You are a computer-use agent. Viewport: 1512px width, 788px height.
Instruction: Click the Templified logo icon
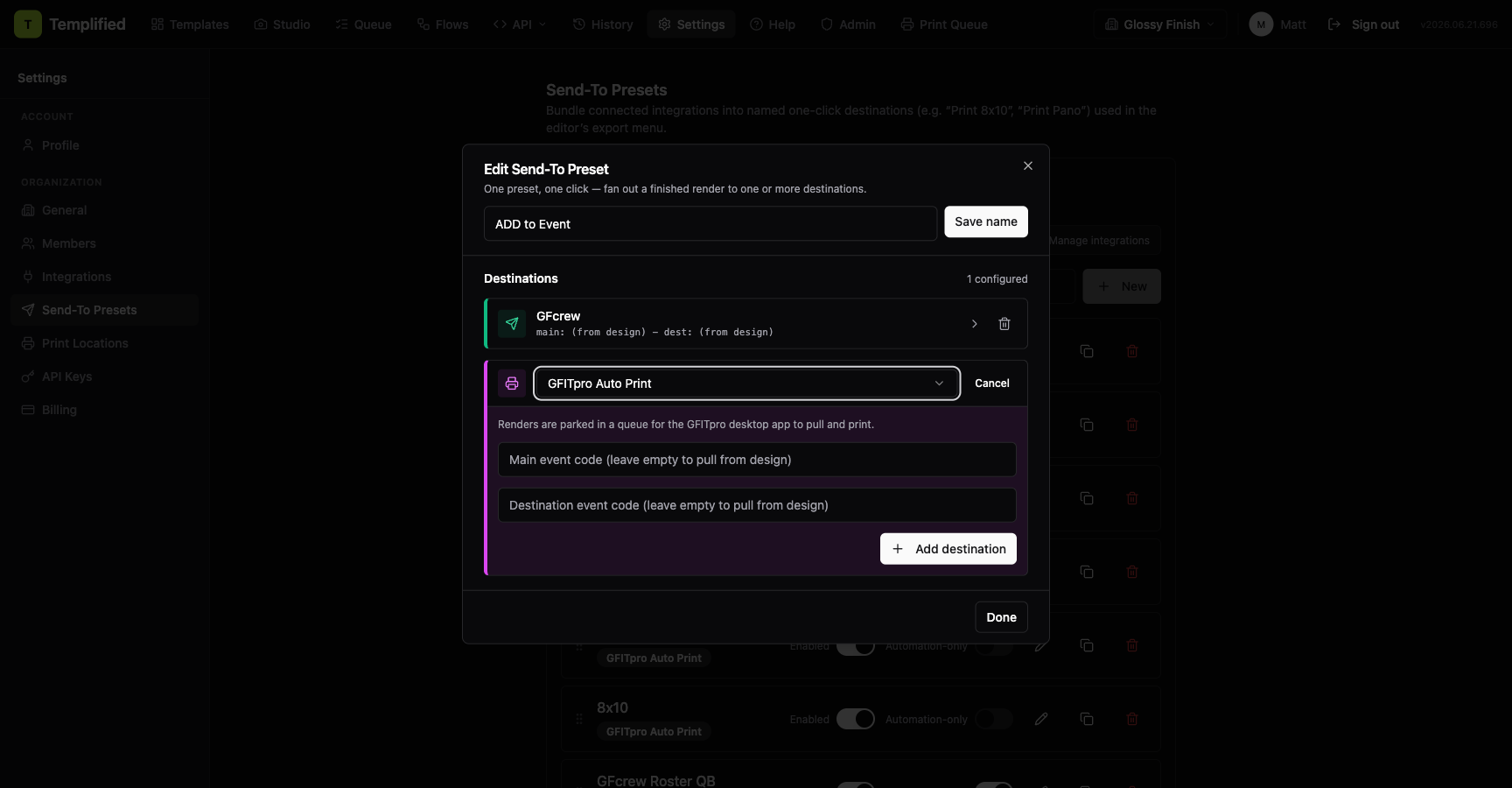coord(28,25)
